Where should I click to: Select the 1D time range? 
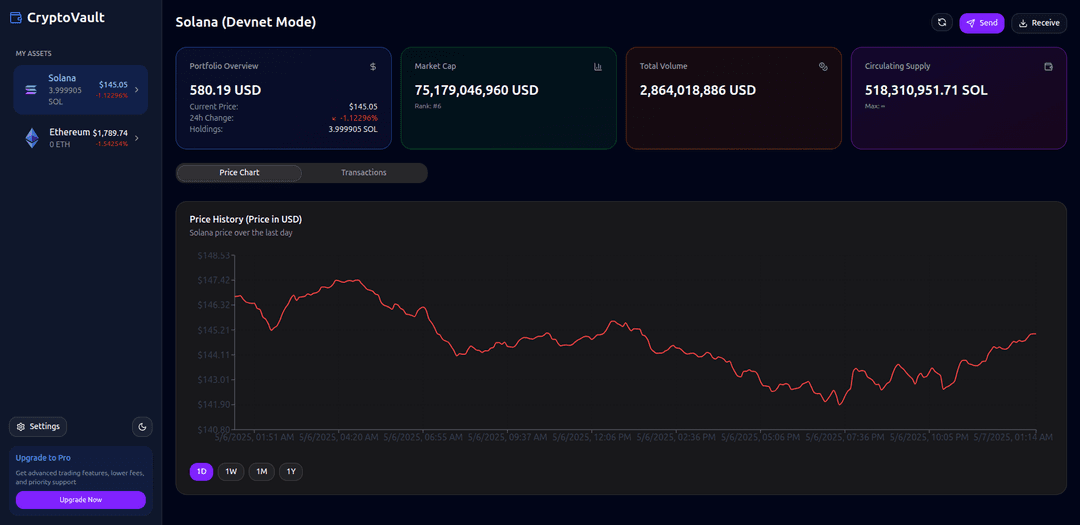tap(202, 471)
